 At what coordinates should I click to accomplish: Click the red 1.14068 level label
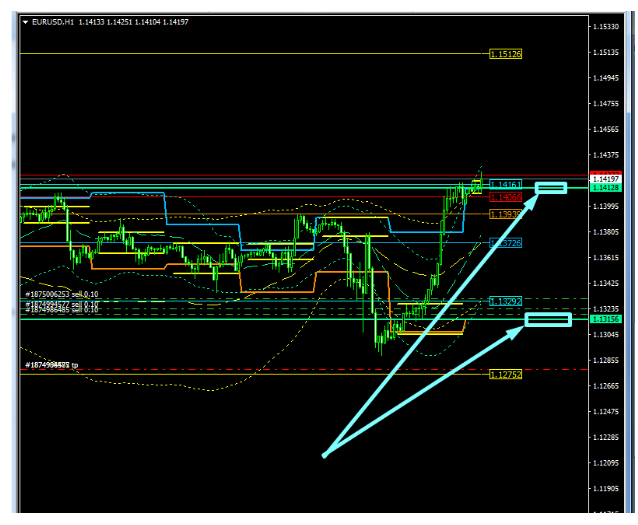pos(505,197)
